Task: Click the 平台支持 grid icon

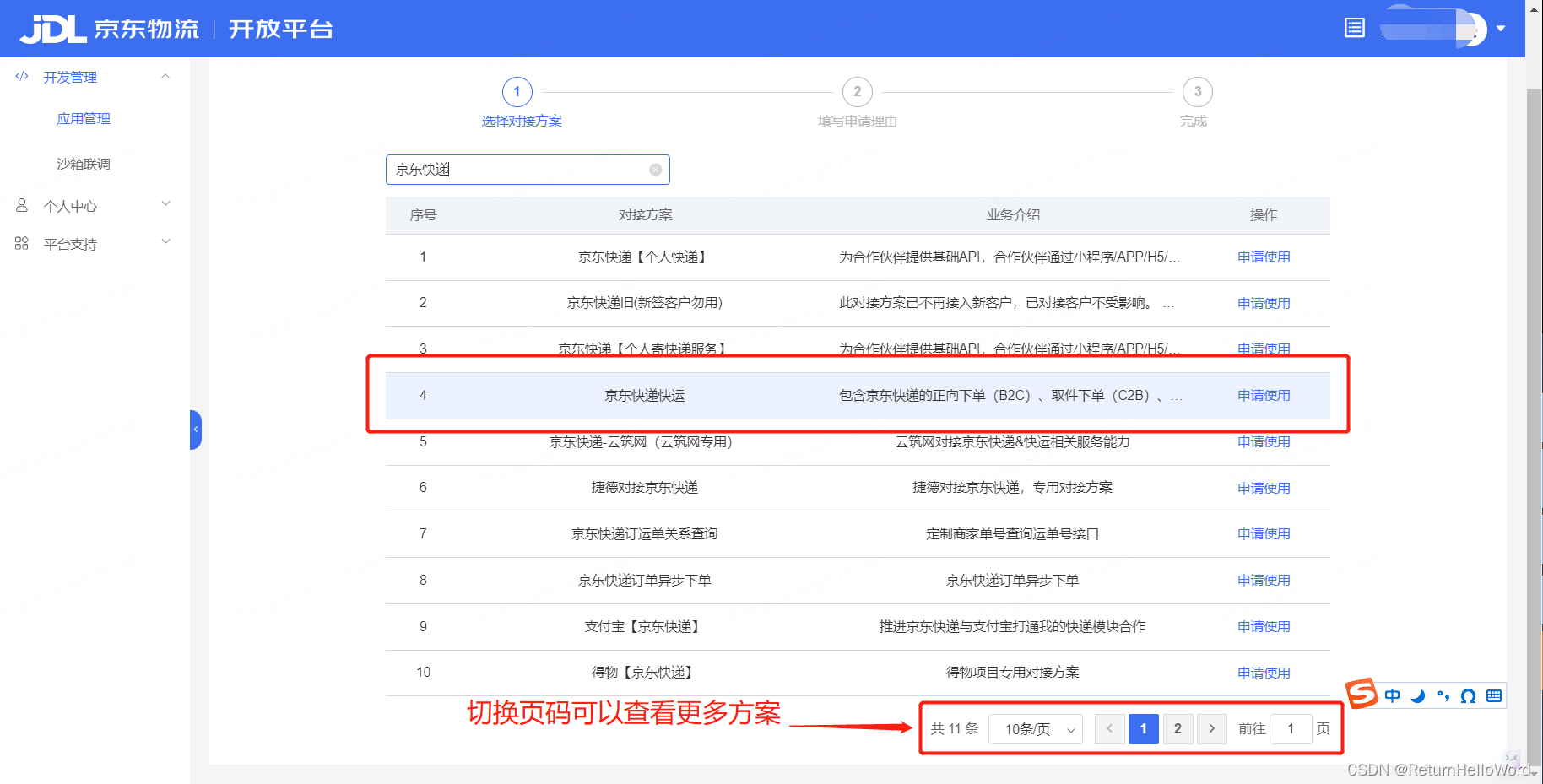Action: 22,243
